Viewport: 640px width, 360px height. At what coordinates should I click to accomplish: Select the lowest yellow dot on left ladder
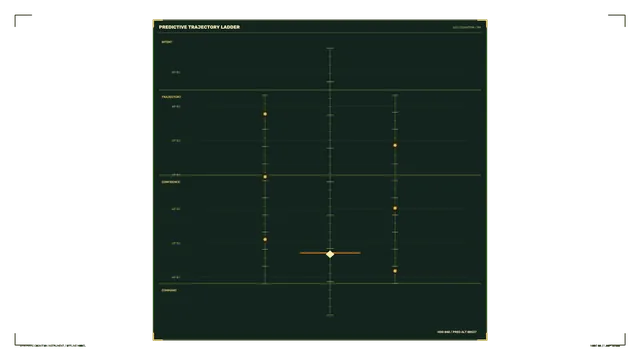(x=265, y=240)
